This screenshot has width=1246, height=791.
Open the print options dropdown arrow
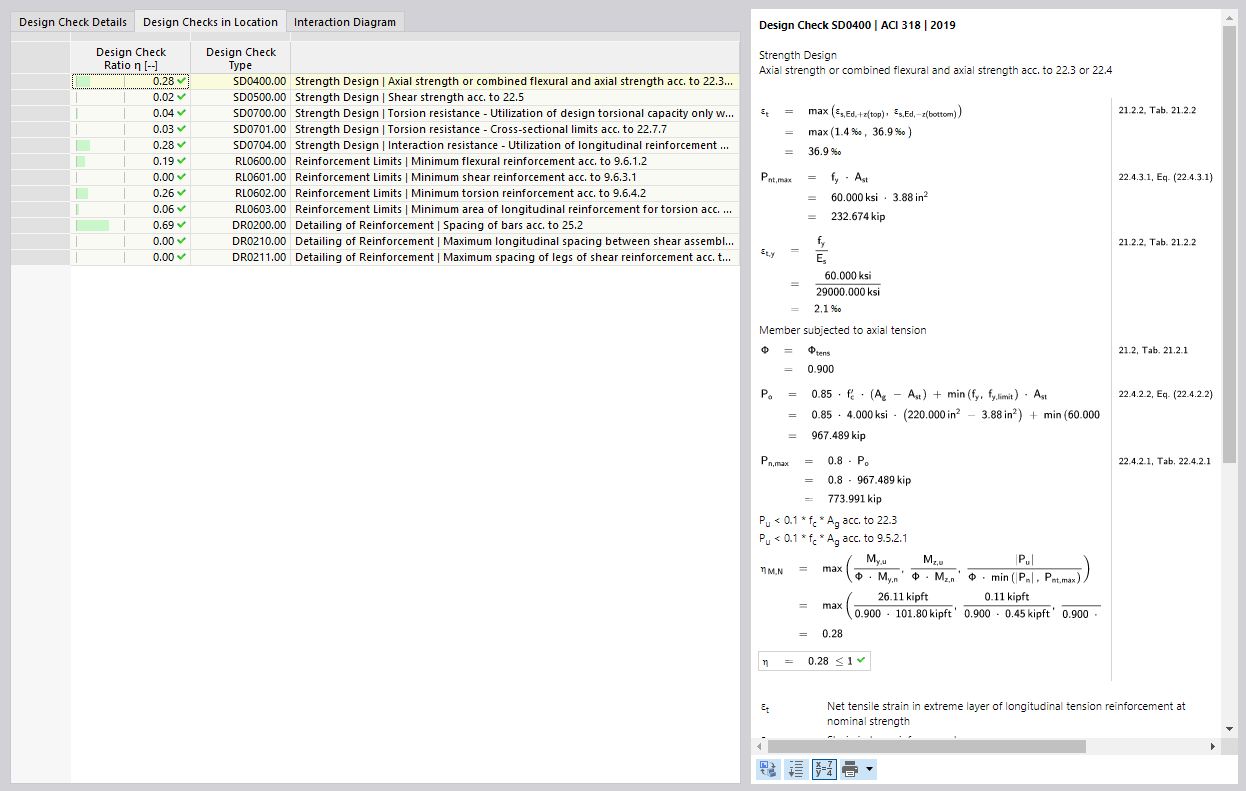[870, 769]
